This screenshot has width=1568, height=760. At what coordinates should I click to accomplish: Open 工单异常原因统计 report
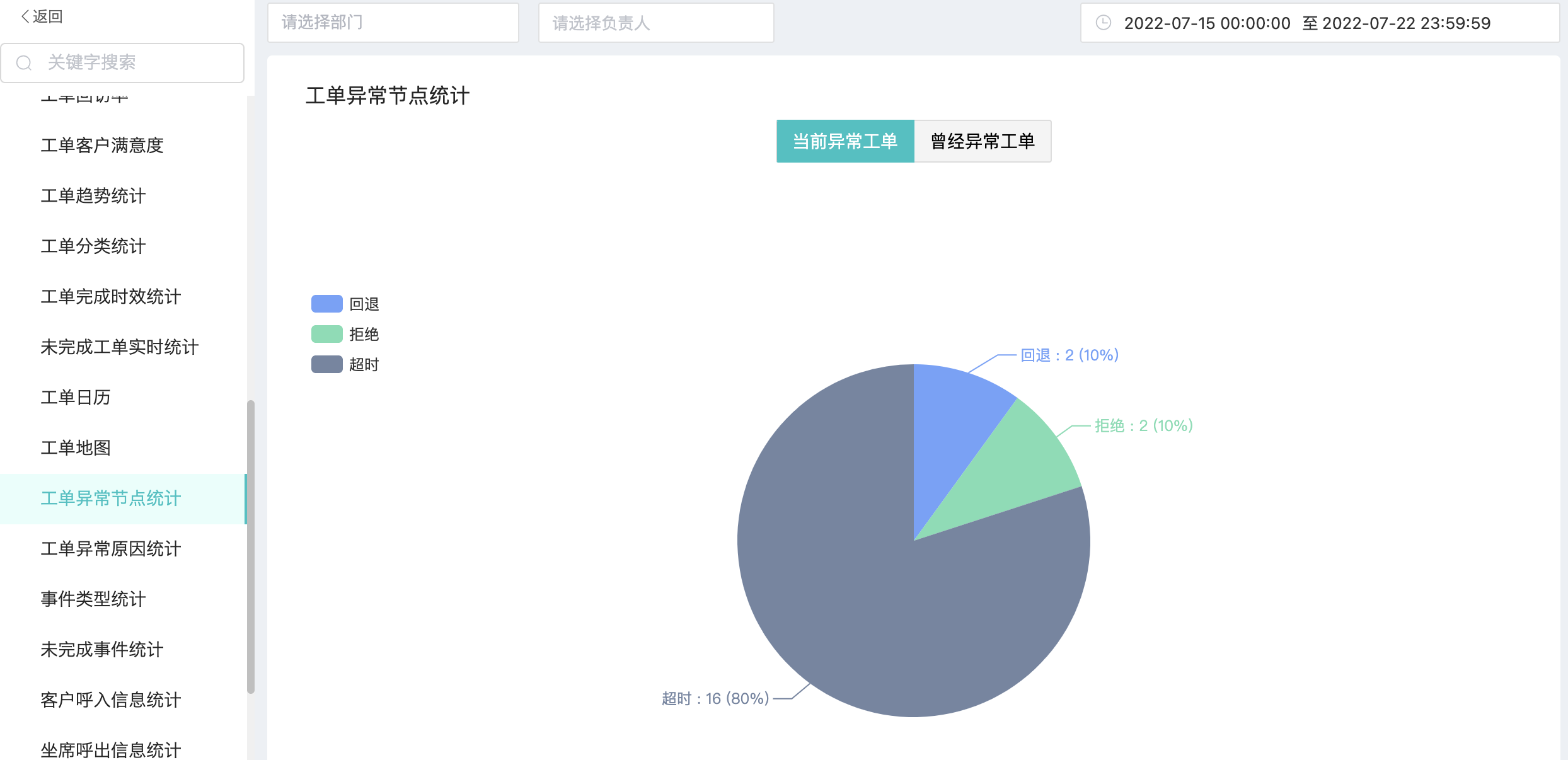[123, 549]
